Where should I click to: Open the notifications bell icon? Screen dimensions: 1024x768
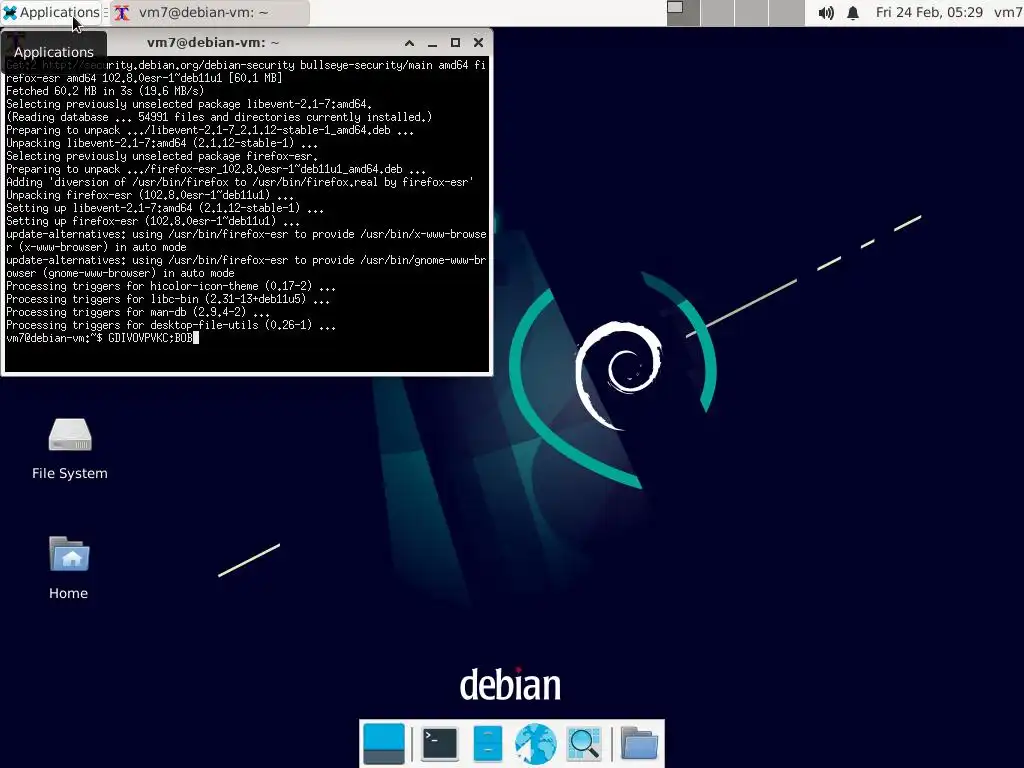(x=853, y=12)
